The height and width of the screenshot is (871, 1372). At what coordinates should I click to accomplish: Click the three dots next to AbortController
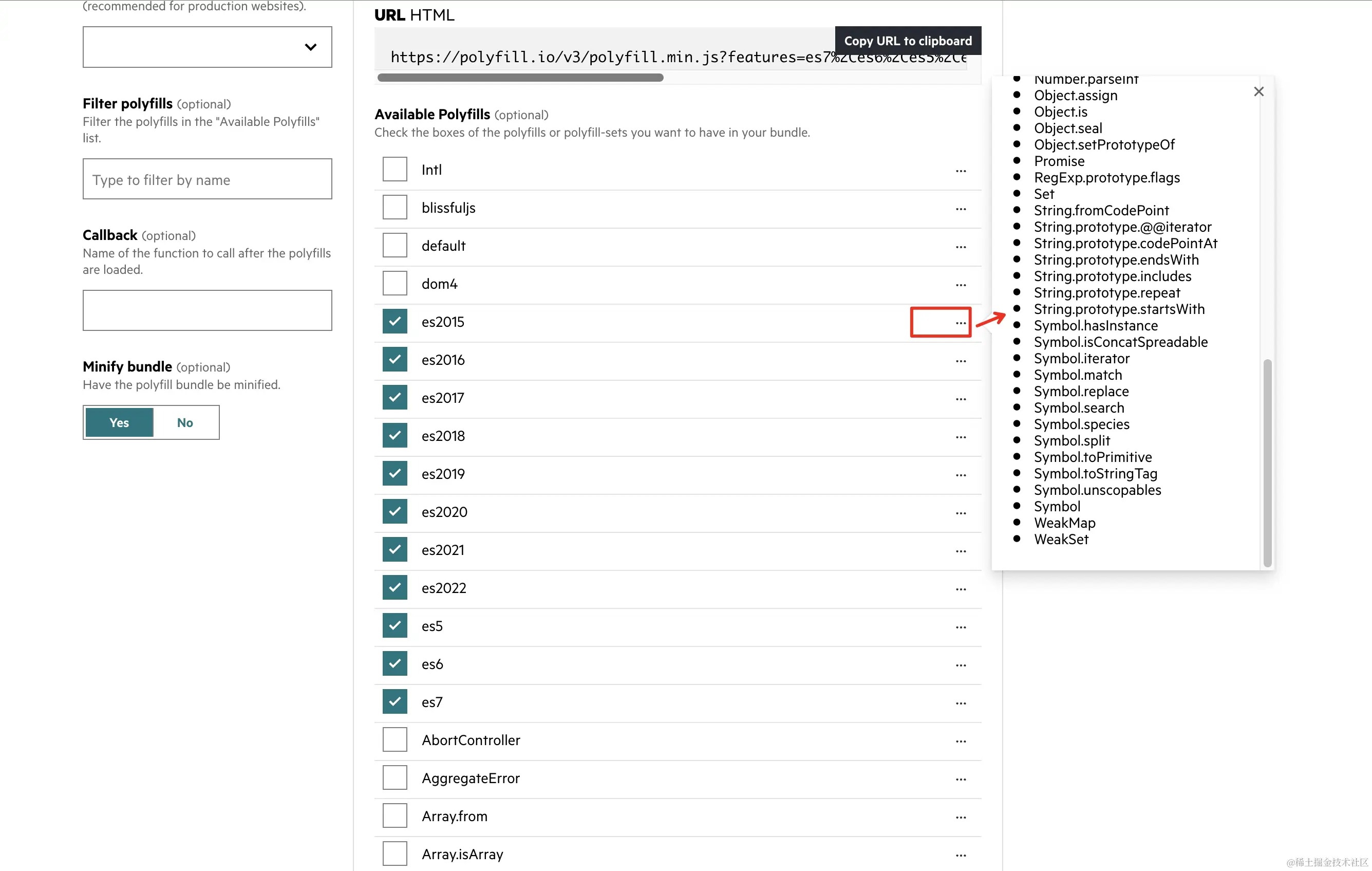point(960,741)
